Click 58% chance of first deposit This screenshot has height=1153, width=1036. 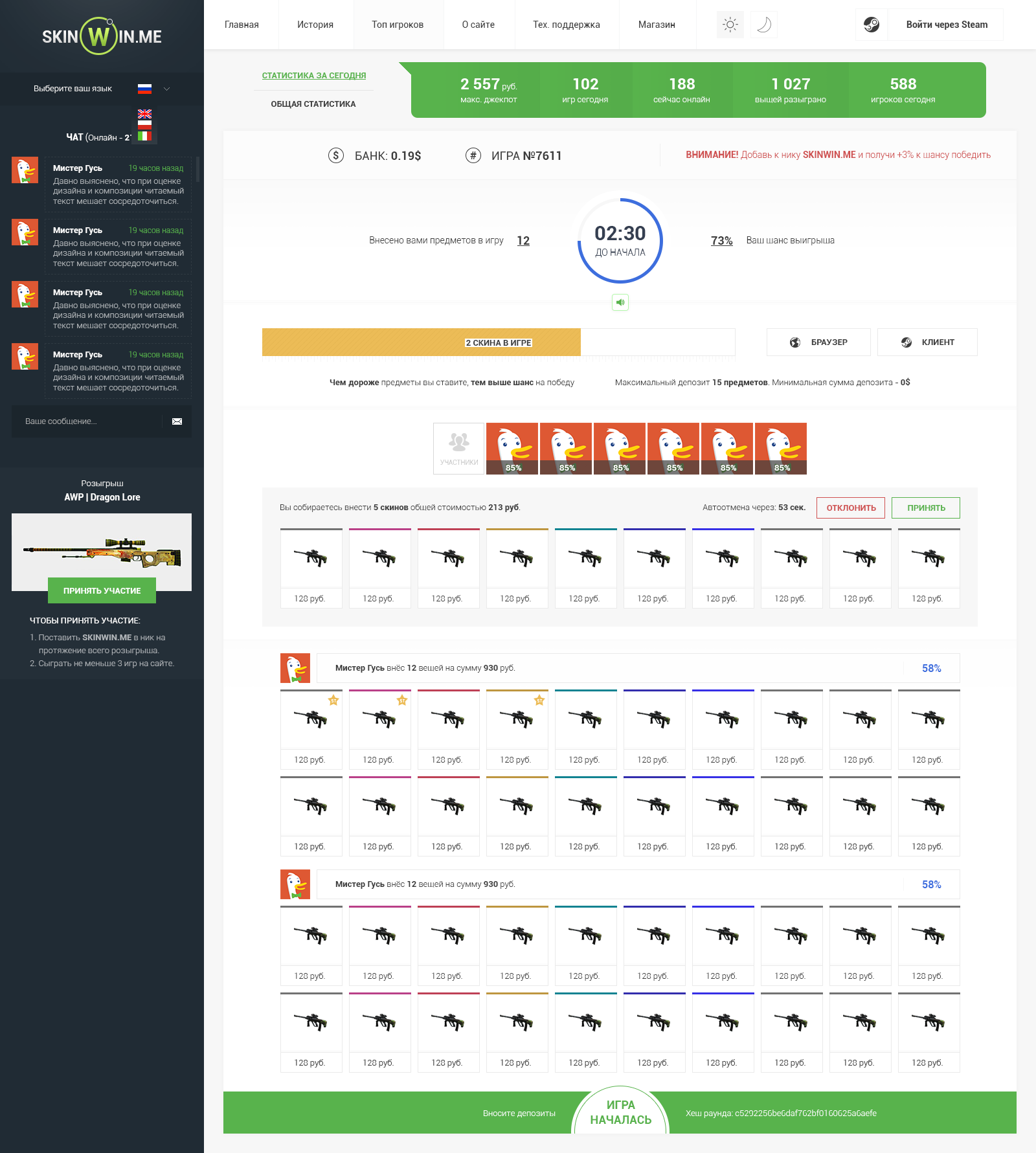pos(931,668)
